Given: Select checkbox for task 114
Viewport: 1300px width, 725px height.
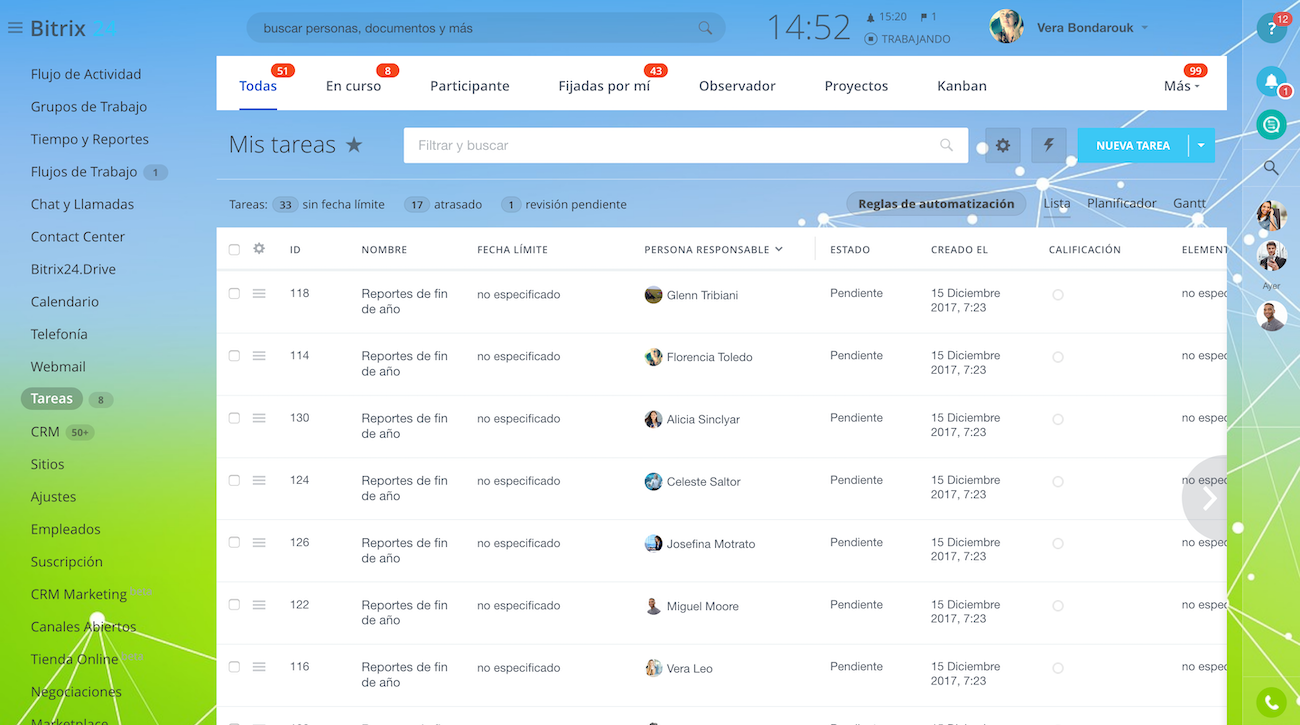Looking at the screenshot, I should tap(234, 356).
